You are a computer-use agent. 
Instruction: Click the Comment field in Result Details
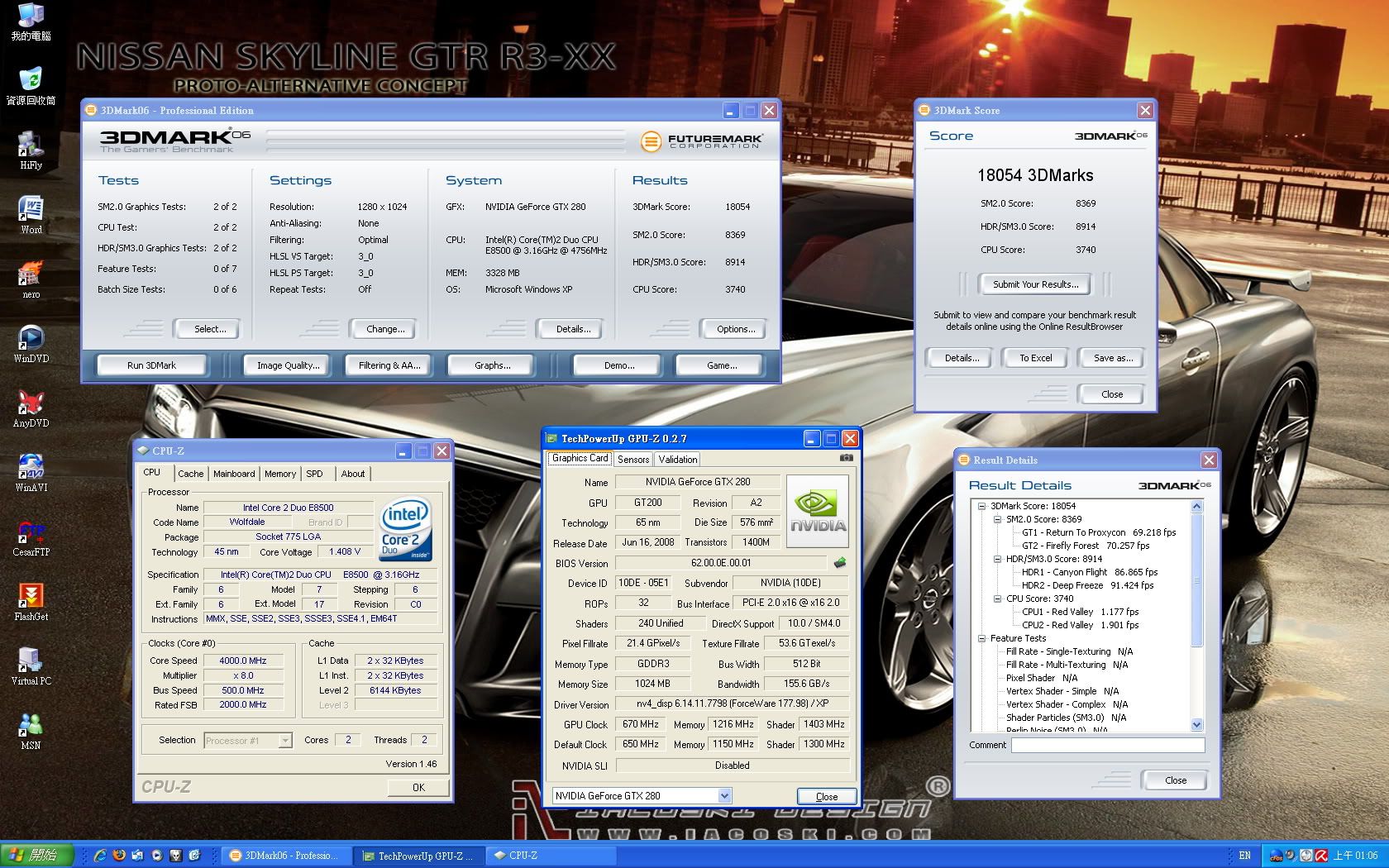(1108, 745)
